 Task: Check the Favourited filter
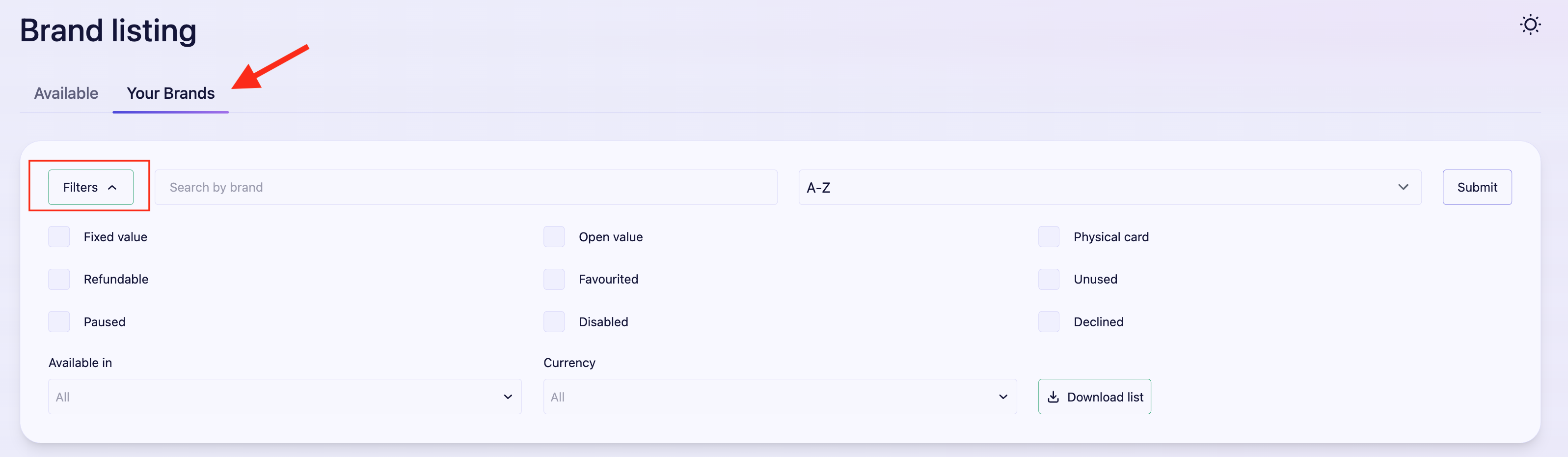554,280
